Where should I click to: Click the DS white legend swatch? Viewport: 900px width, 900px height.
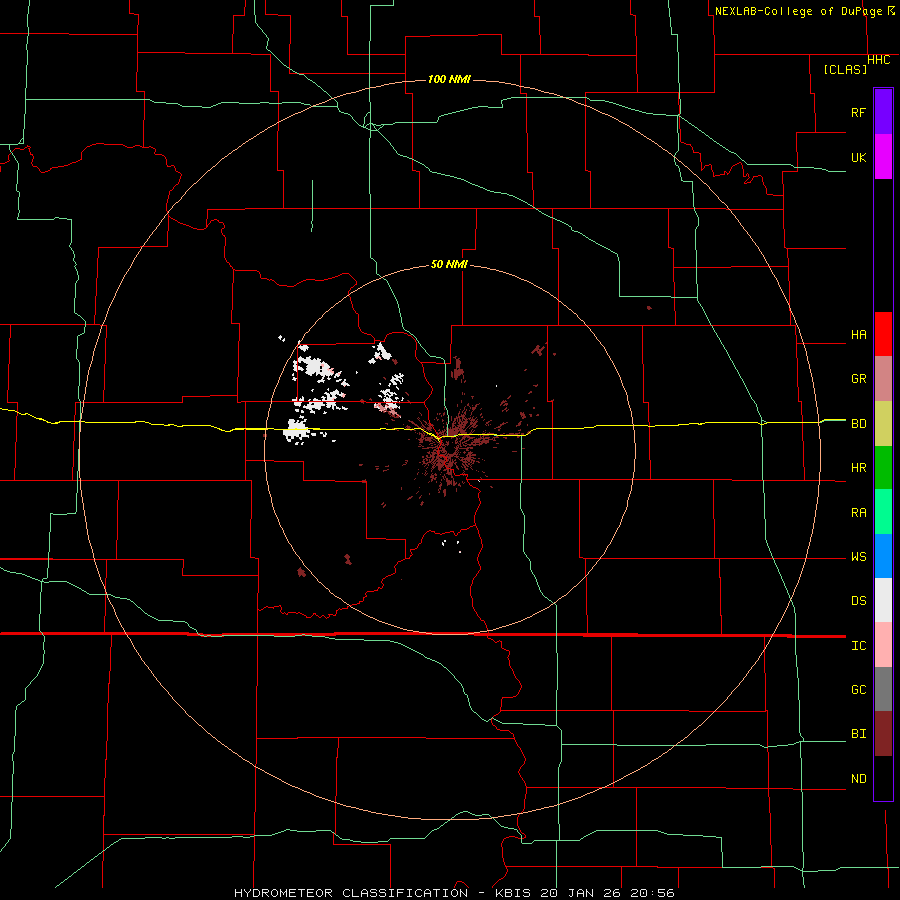coord(883,600)
